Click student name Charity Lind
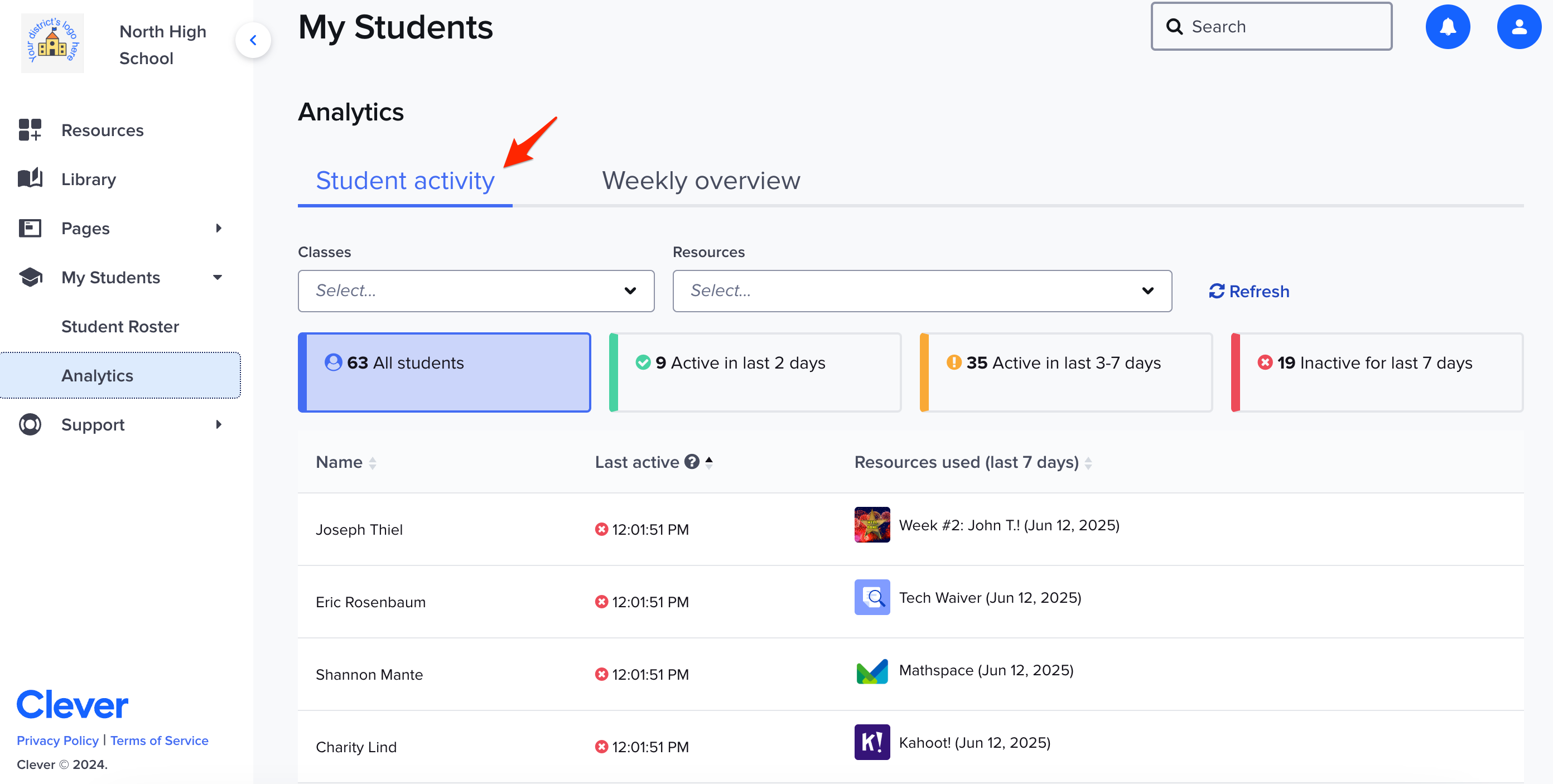The height and width of the screenshot is (784, 1553). click(x=356, y=747)
